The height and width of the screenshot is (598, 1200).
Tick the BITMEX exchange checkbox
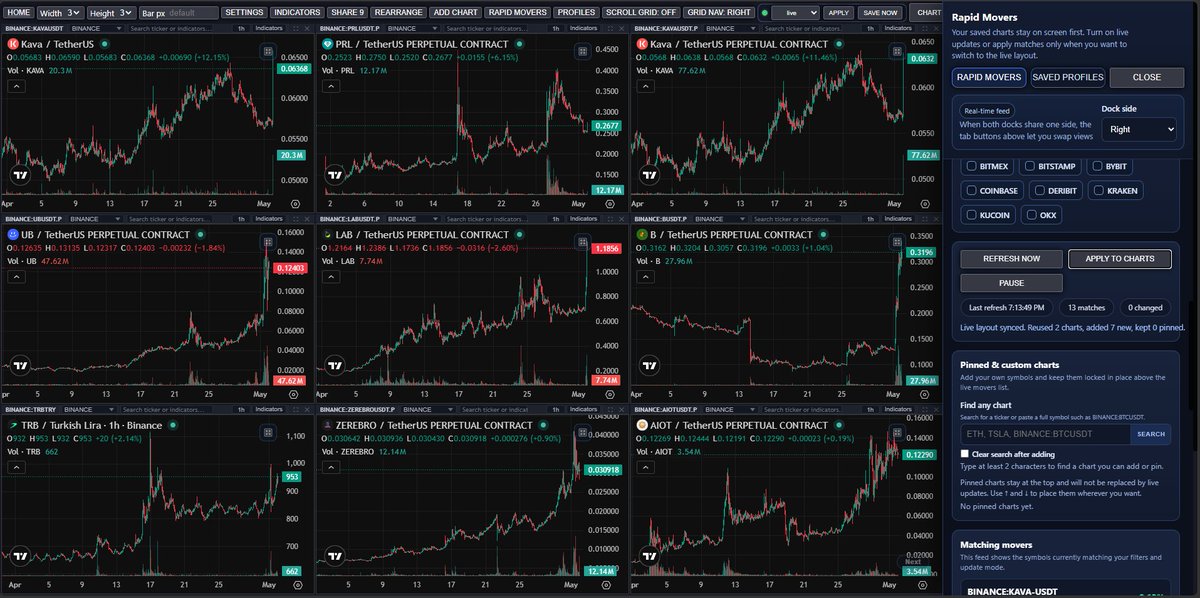[x=973, y=166]
